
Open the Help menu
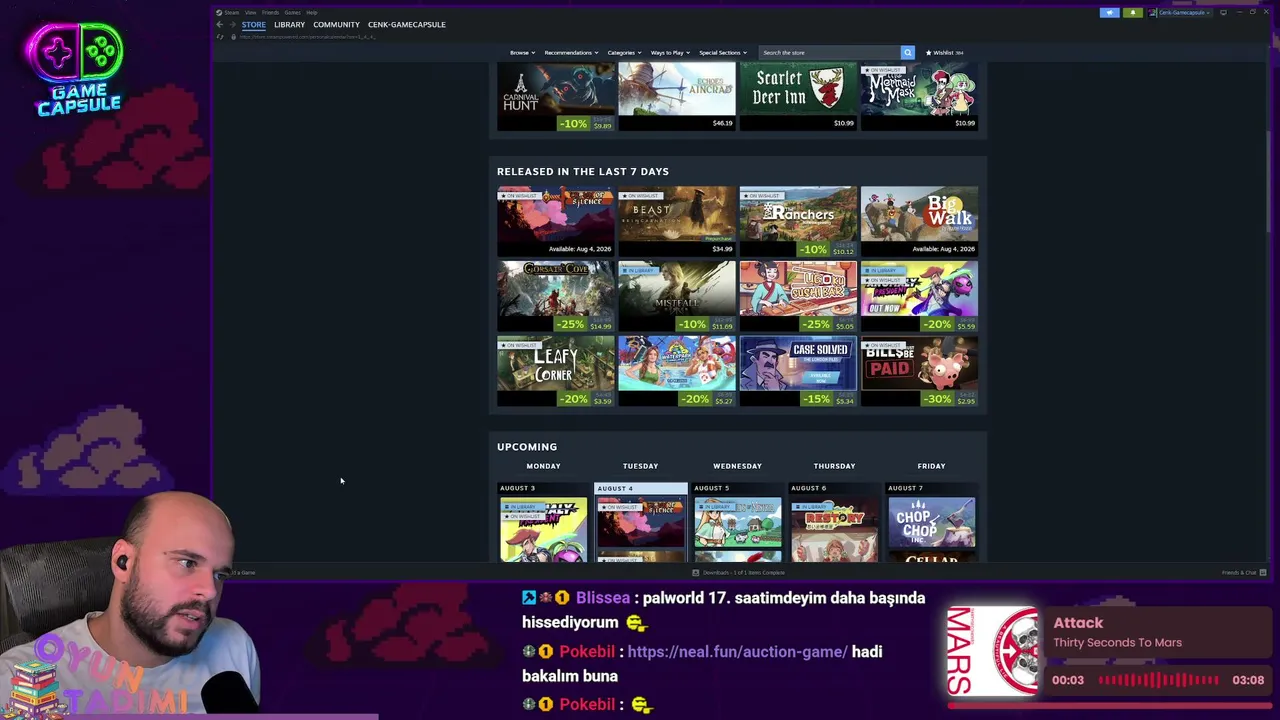(x=312, y=12)
